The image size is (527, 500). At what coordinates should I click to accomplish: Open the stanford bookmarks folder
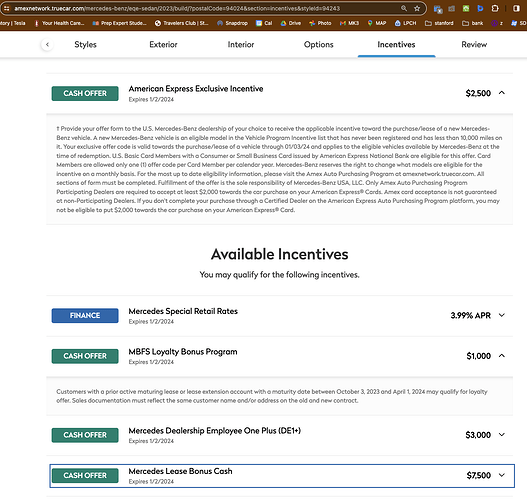439,23
